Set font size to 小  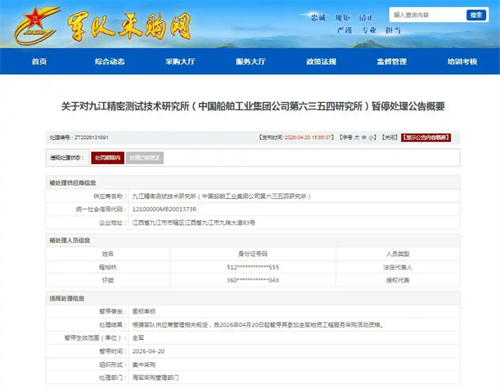[371, 137]
